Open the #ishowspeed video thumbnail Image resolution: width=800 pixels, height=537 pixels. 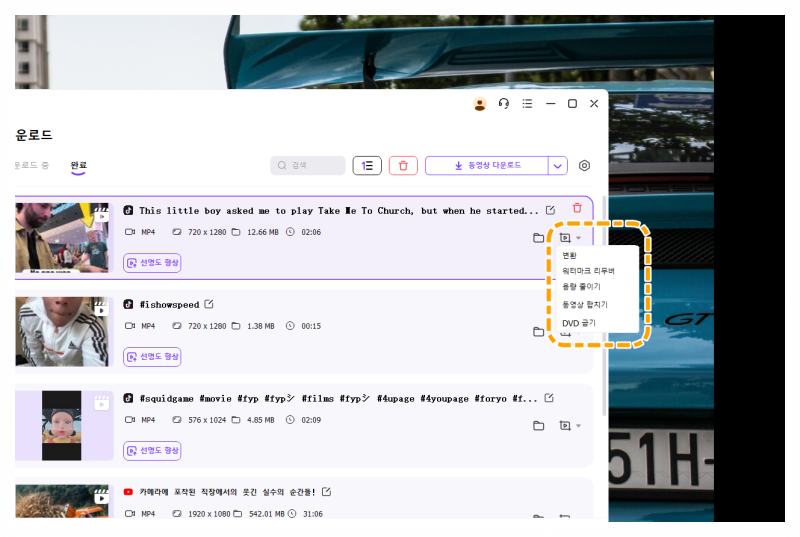click(62, 331)
